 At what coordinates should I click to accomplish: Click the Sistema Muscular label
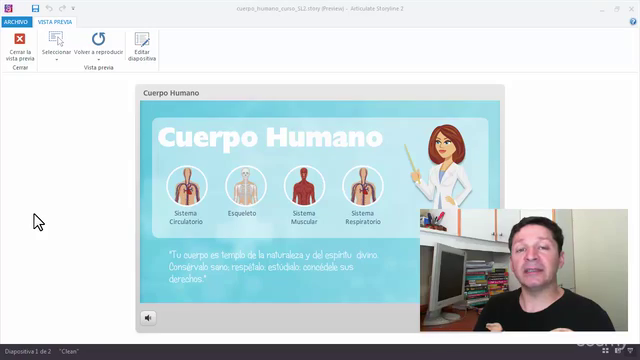(x=304, y=218)
